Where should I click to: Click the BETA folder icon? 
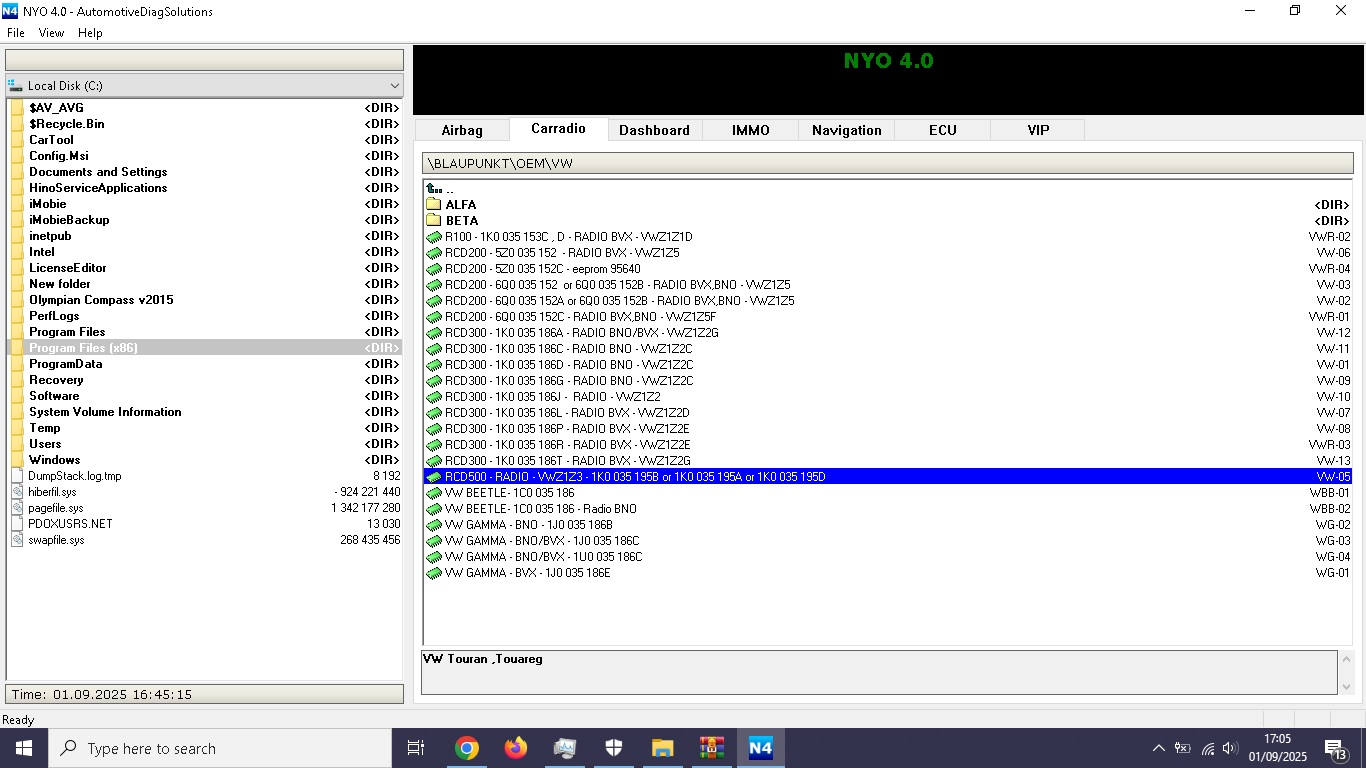pyautogui.click(x=433, y=221)
